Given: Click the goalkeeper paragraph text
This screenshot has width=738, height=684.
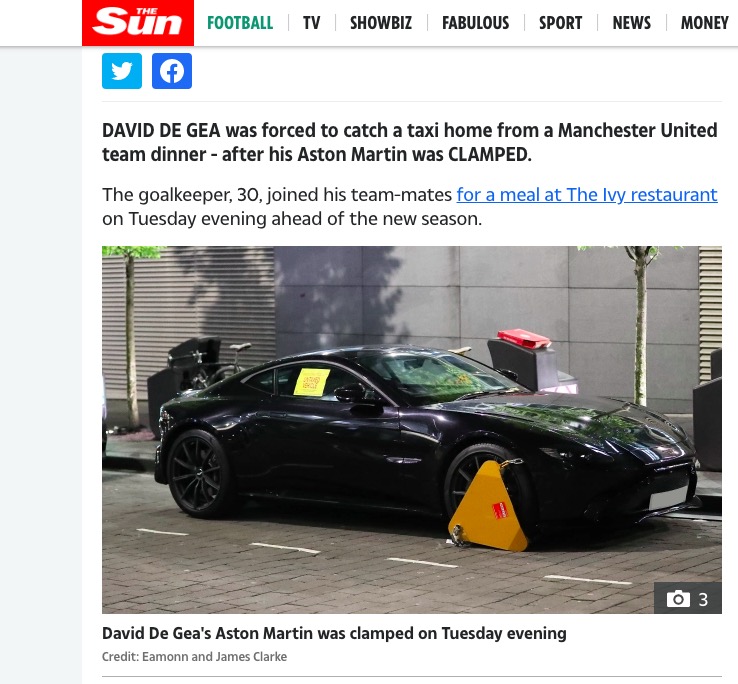Looking at the screenshot, I should (x=409, y=207).
